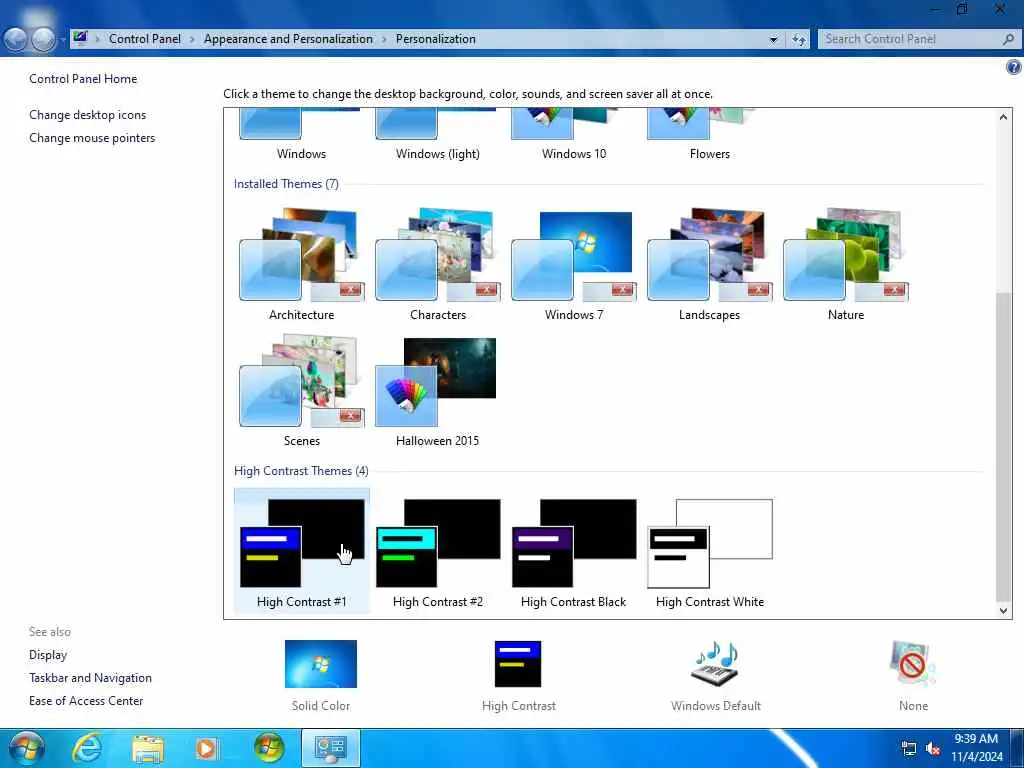The width and height of the screenshot is (1024, 768).
Task: Select the Flowers theme
Action: tap(709, 136)
